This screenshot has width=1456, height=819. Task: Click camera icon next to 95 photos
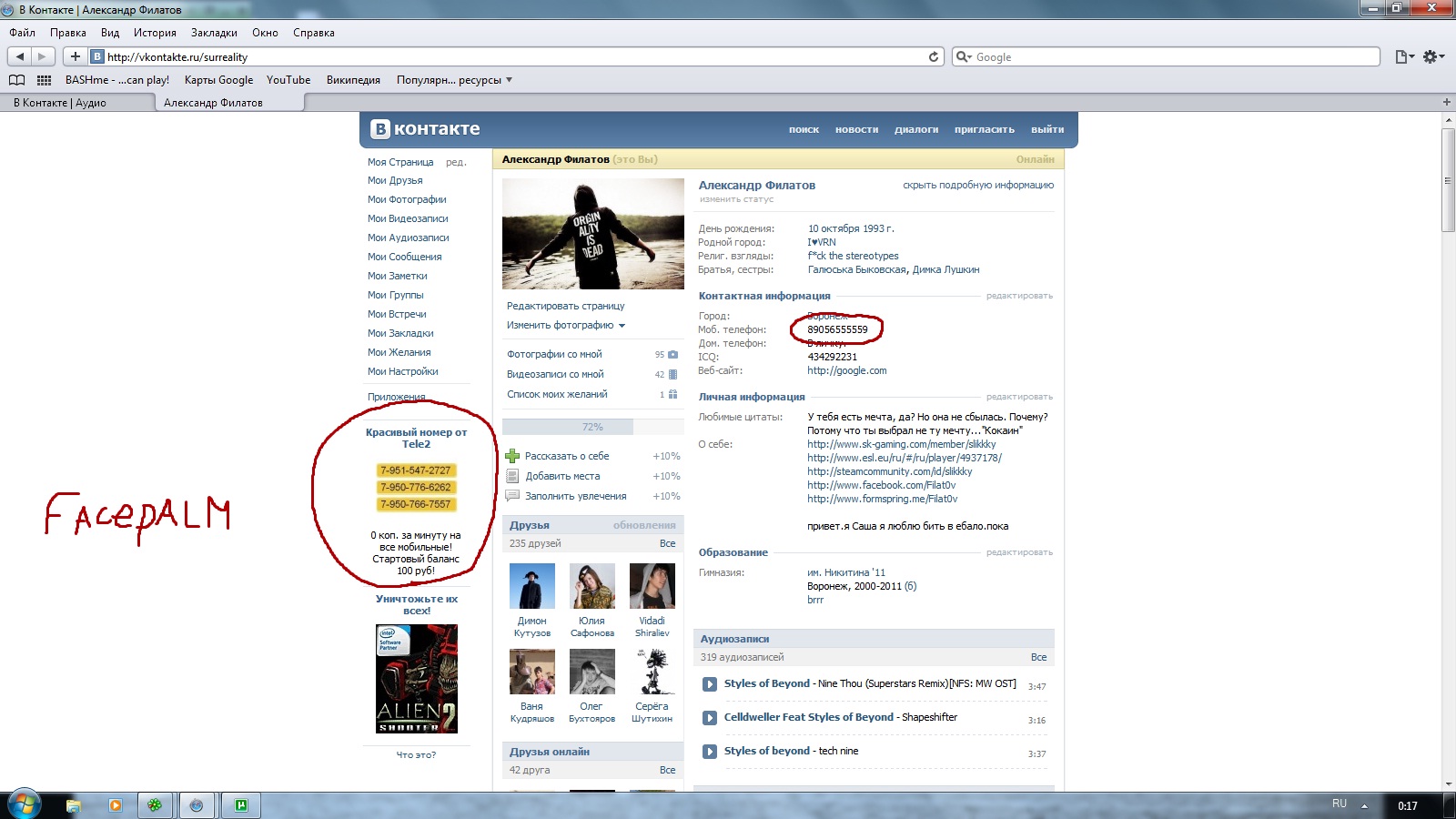(x=673, y=354)
